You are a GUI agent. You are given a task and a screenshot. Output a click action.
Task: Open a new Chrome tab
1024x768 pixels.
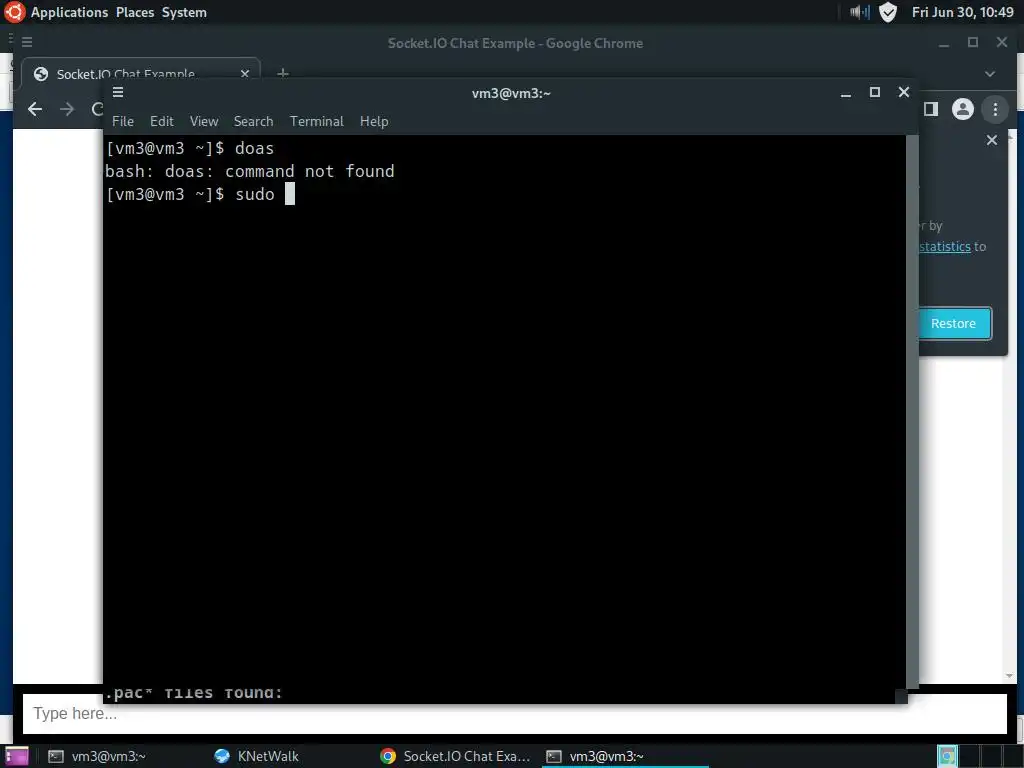283,73
